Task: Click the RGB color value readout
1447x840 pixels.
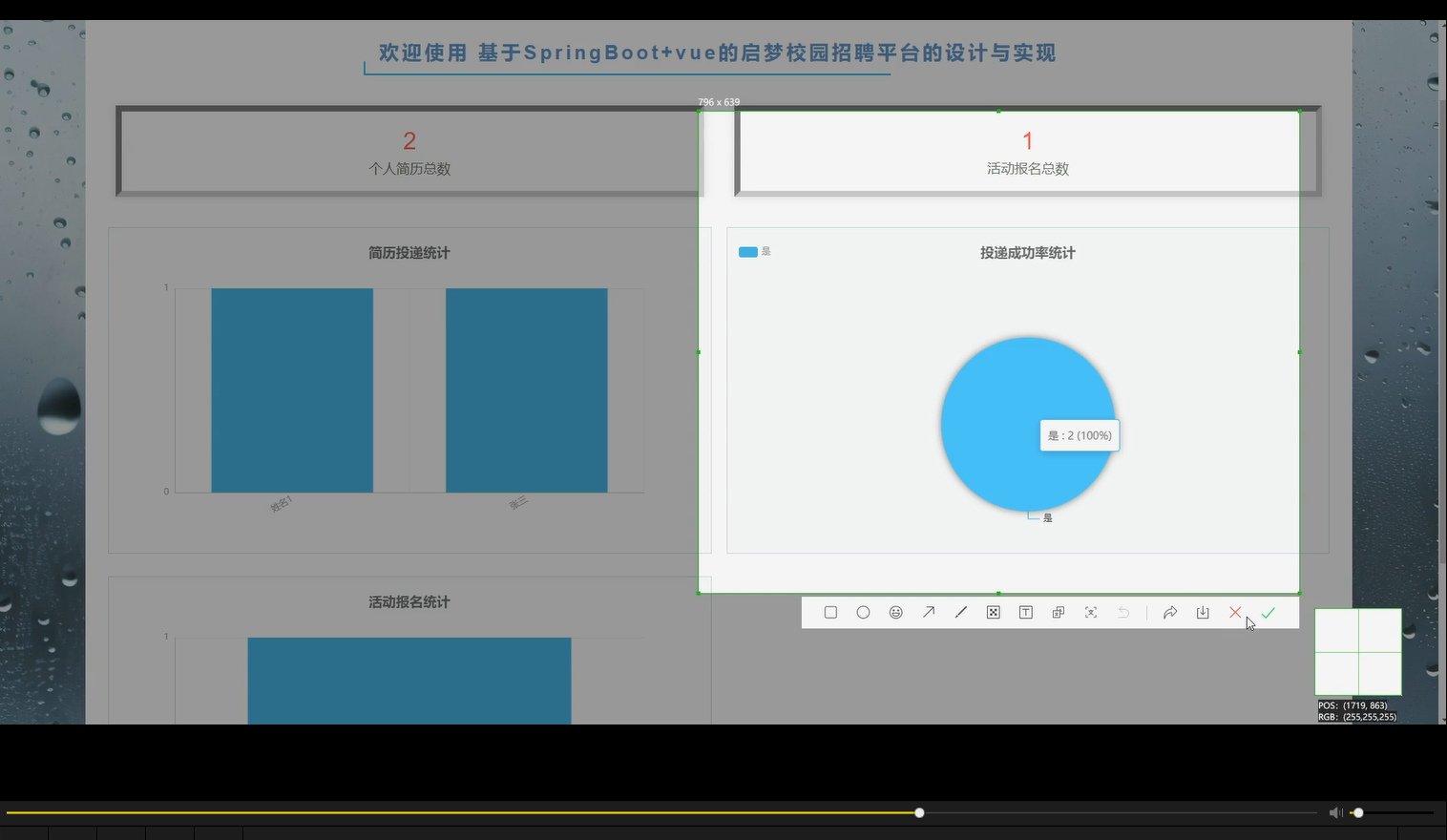Action: tap(1357, 717)
